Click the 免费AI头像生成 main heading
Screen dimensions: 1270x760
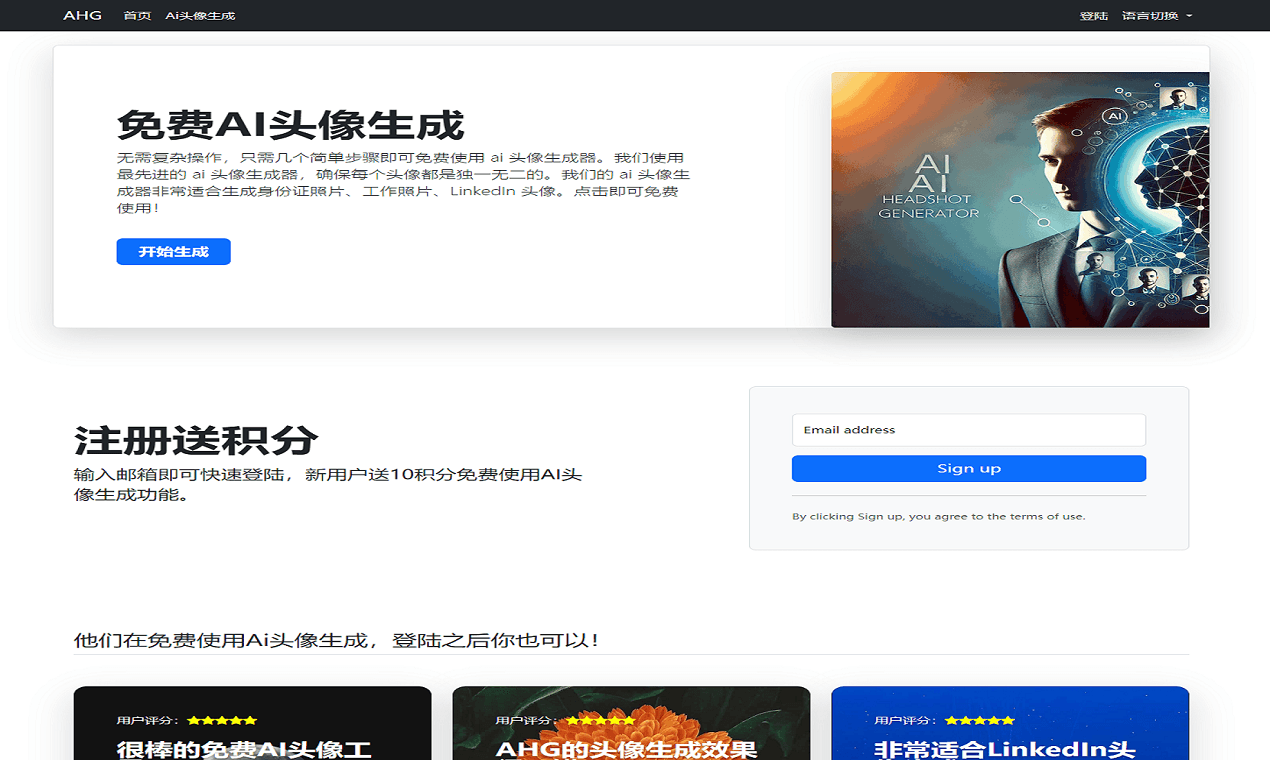290,126
